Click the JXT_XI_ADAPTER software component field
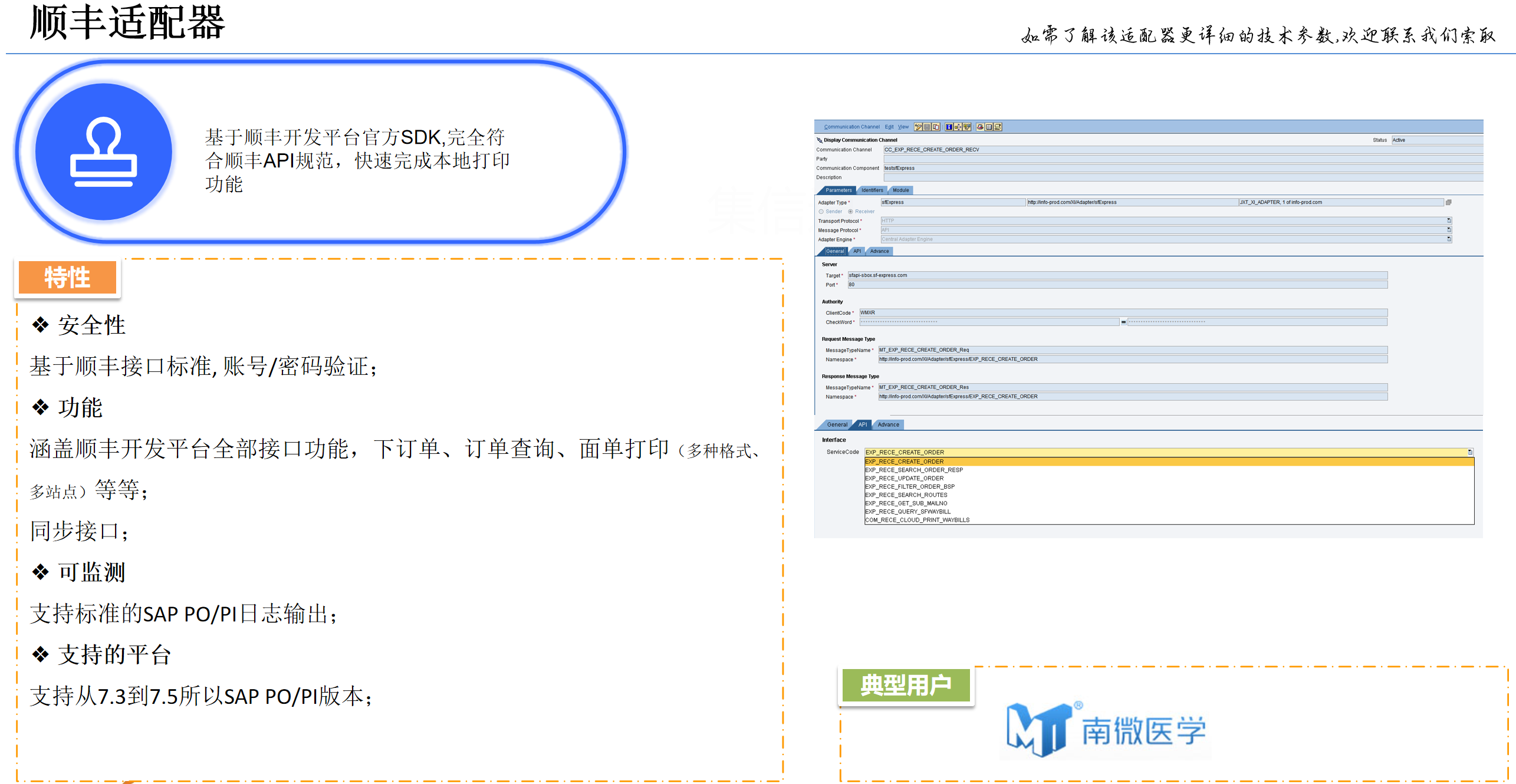1516x784 pixels. pos(1341,202)
